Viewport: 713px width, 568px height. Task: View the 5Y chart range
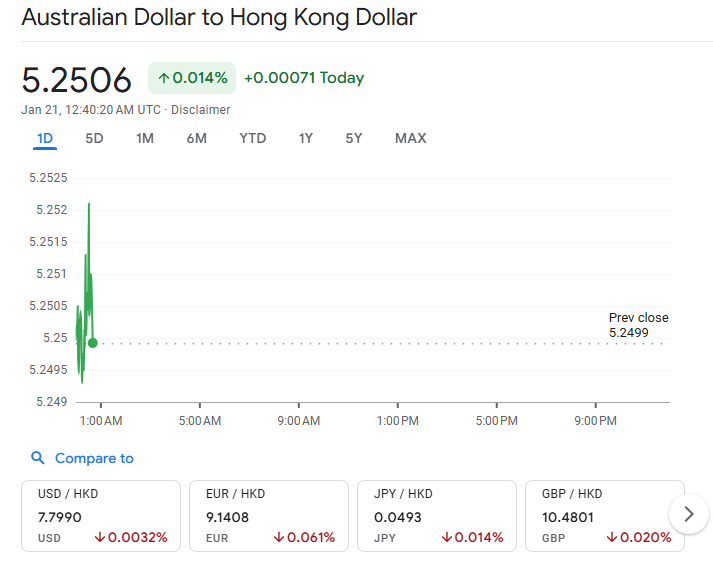(x=354, y=138)
